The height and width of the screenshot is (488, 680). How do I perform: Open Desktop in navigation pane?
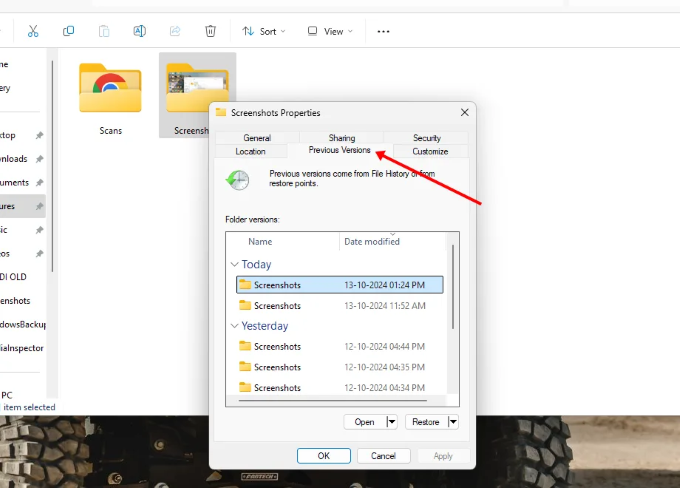pyautogui.click(x=23, y=135)
